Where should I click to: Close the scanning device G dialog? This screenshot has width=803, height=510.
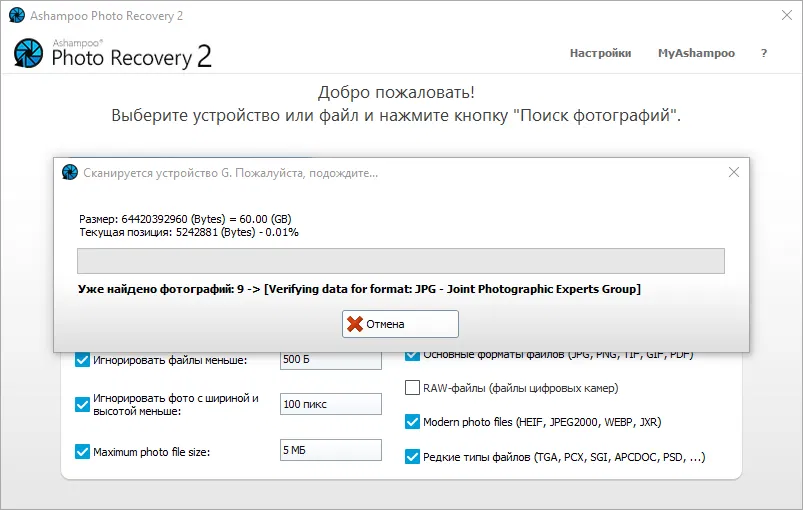734,172
